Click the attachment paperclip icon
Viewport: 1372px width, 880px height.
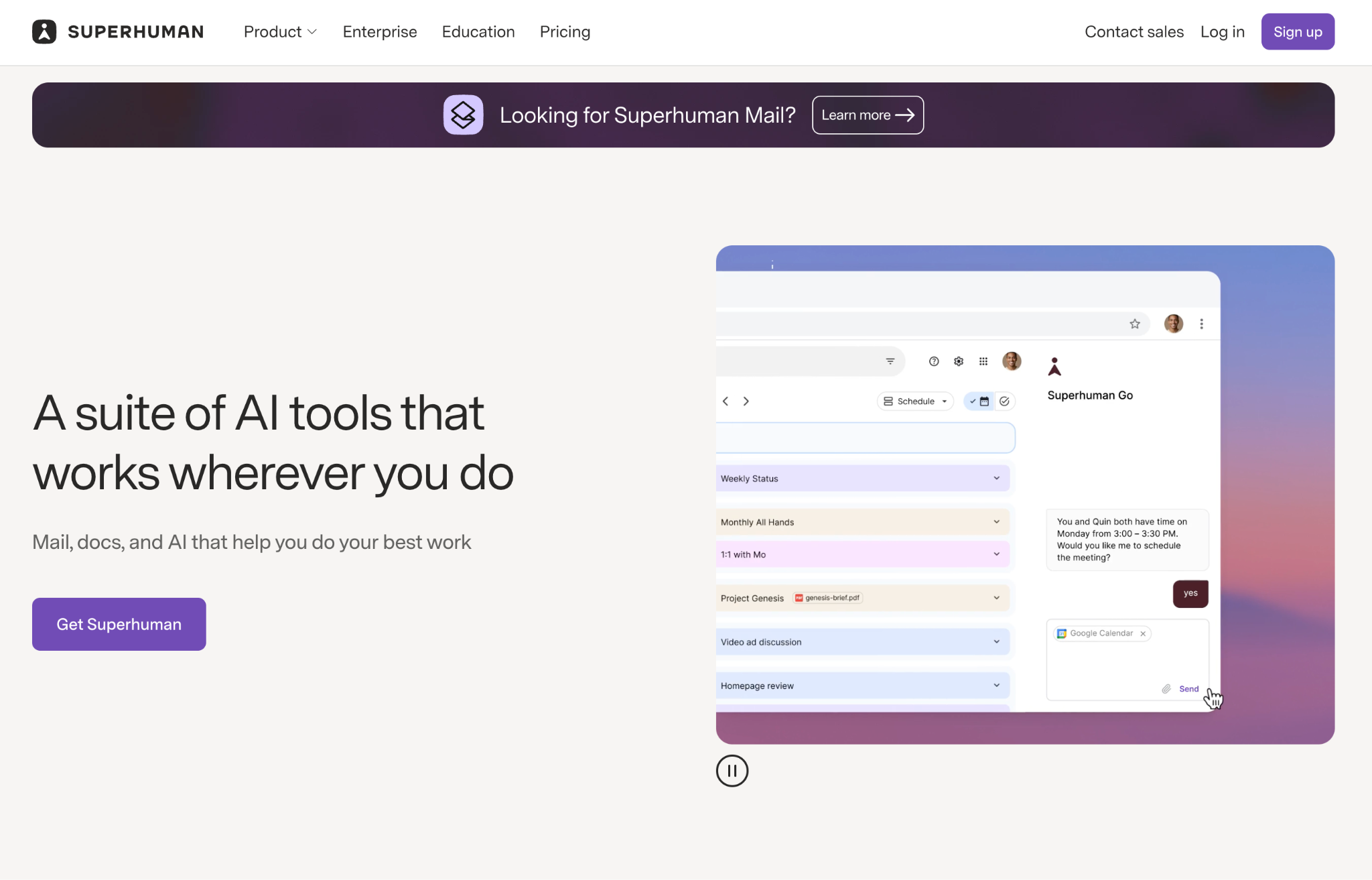point(1166,688)
